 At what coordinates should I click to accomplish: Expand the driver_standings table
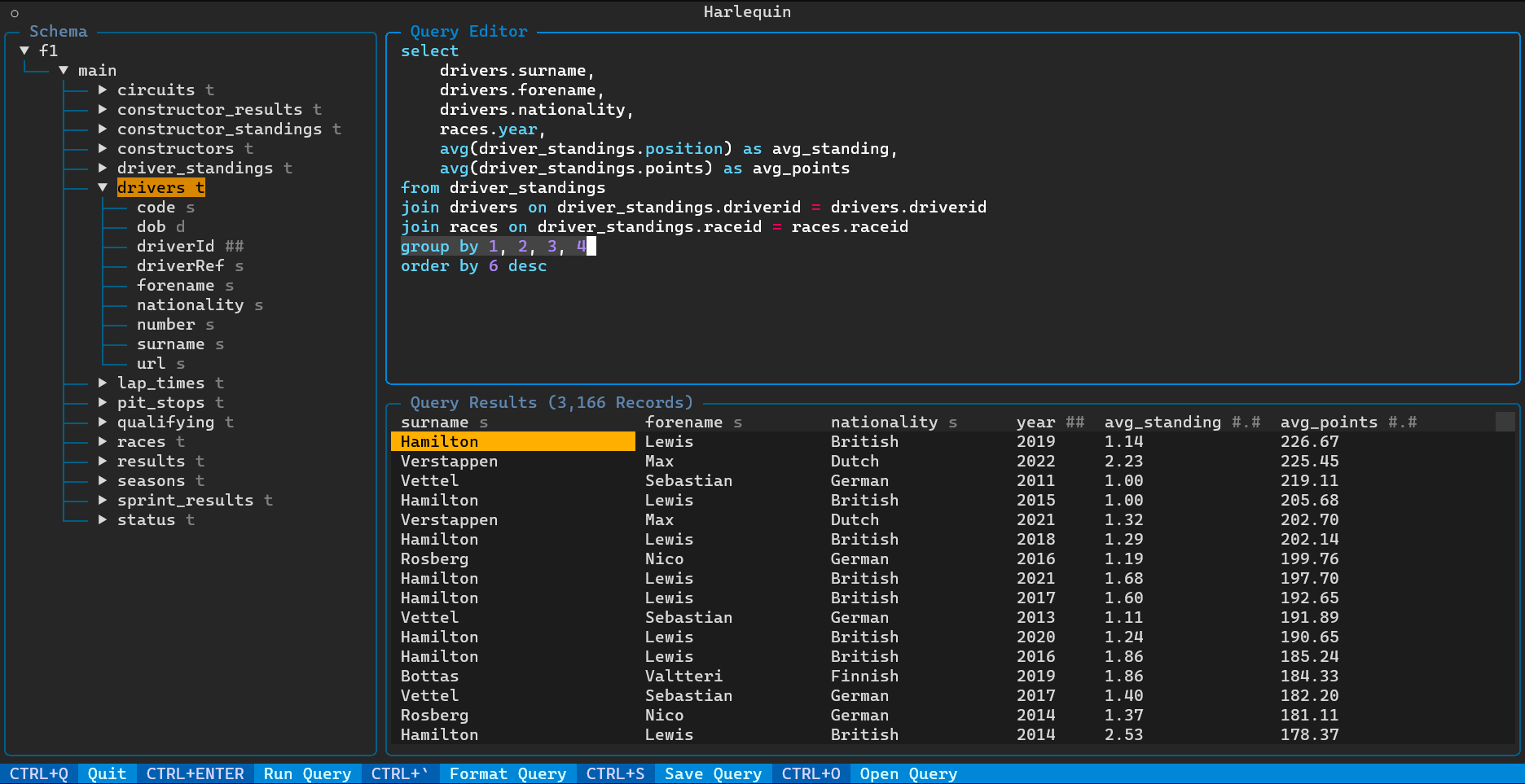pos(103,168)
